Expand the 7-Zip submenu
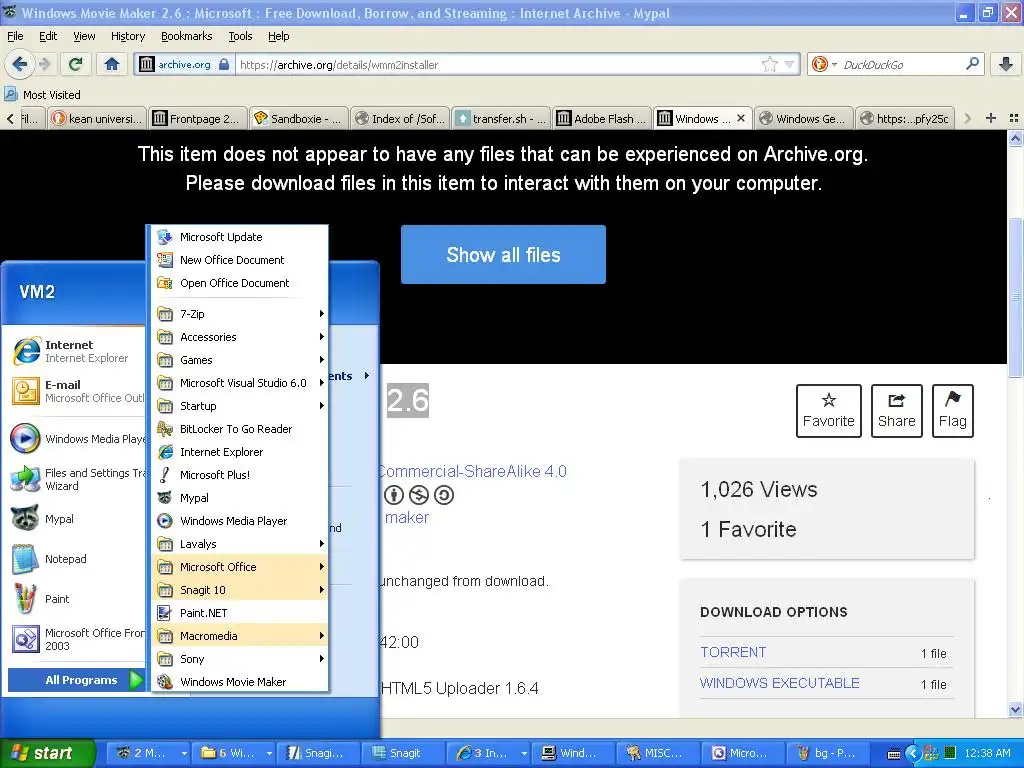Image resolution: width=1024 pixels, height=768 pixels. (240, 314)
